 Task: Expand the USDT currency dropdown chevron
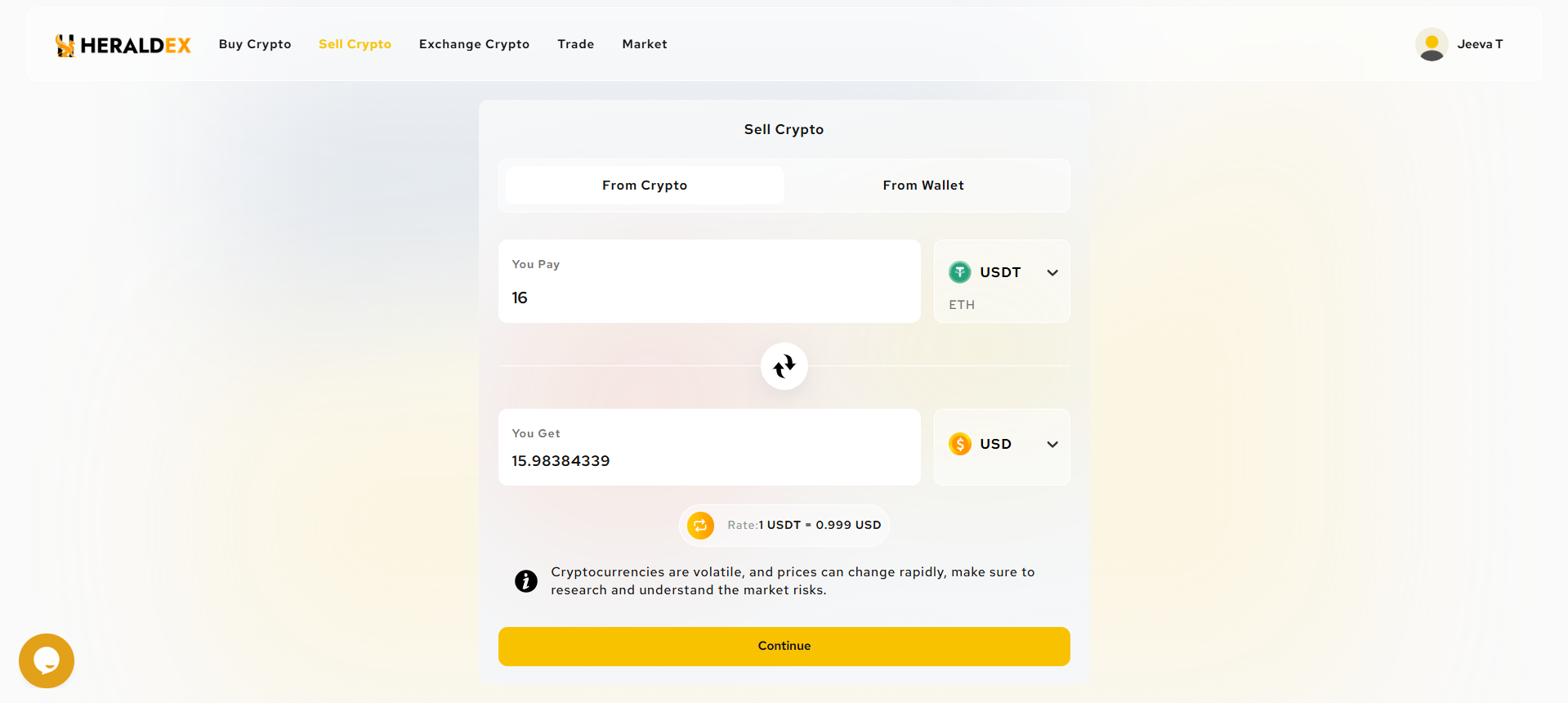coord(1052,273)
